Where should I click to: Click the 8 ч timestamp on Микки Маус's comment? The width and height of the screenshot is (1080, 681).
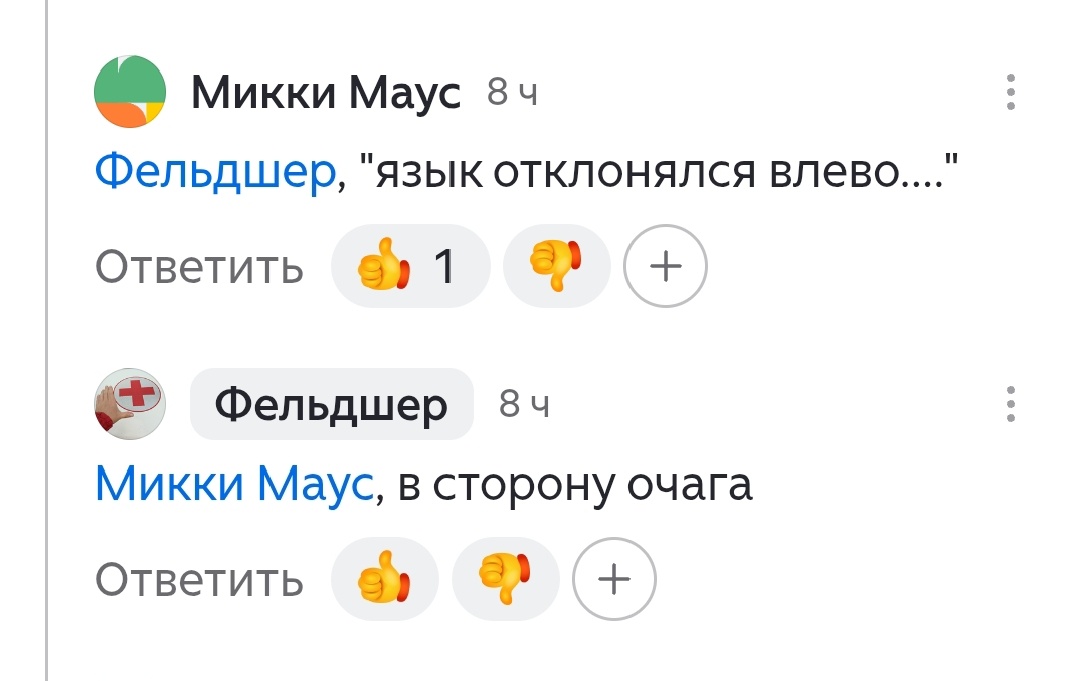(512, 93)
